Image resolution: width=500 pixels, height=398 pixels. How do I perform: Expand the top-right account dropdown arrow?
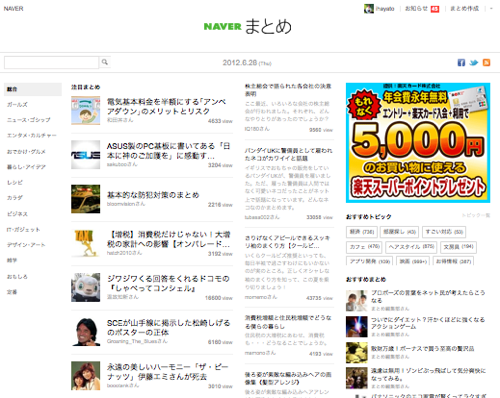tap(491, 9)
